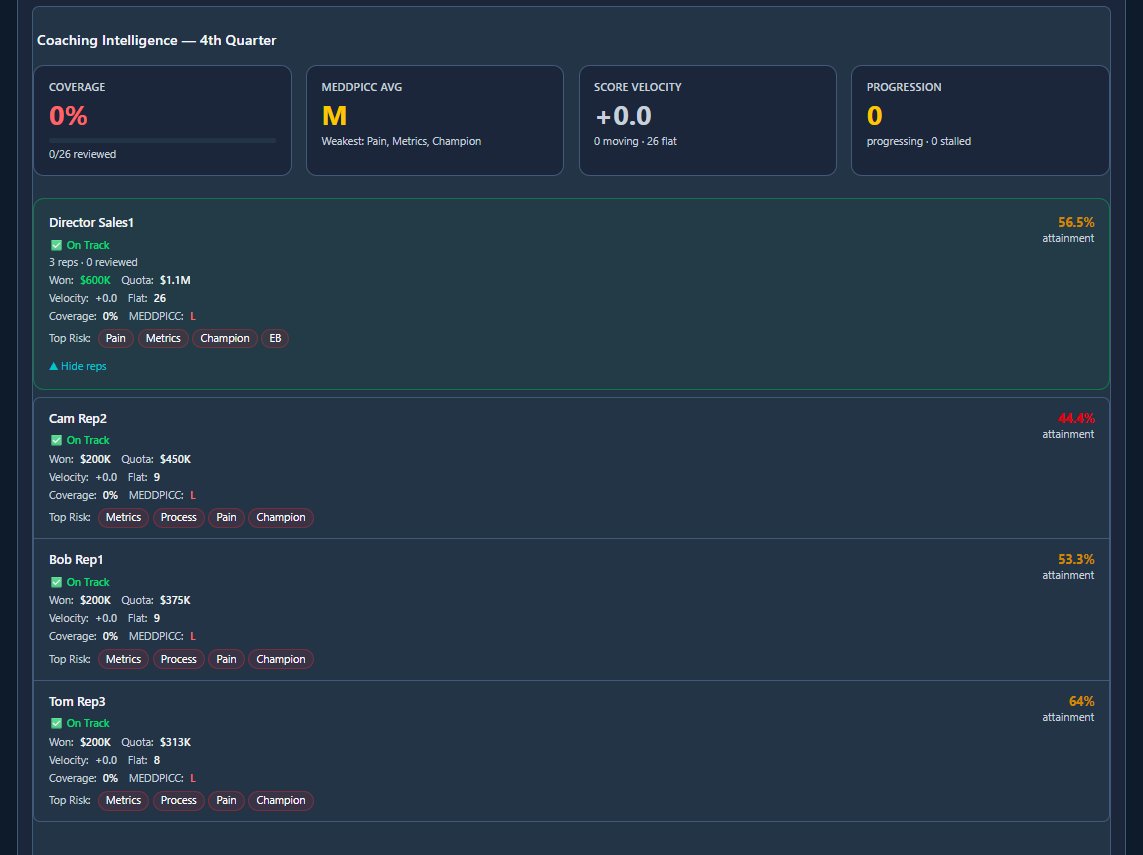Open the Tom Rep3 rep name
The height and width of the screenshot is (855, 1143).
pos(77,701)
